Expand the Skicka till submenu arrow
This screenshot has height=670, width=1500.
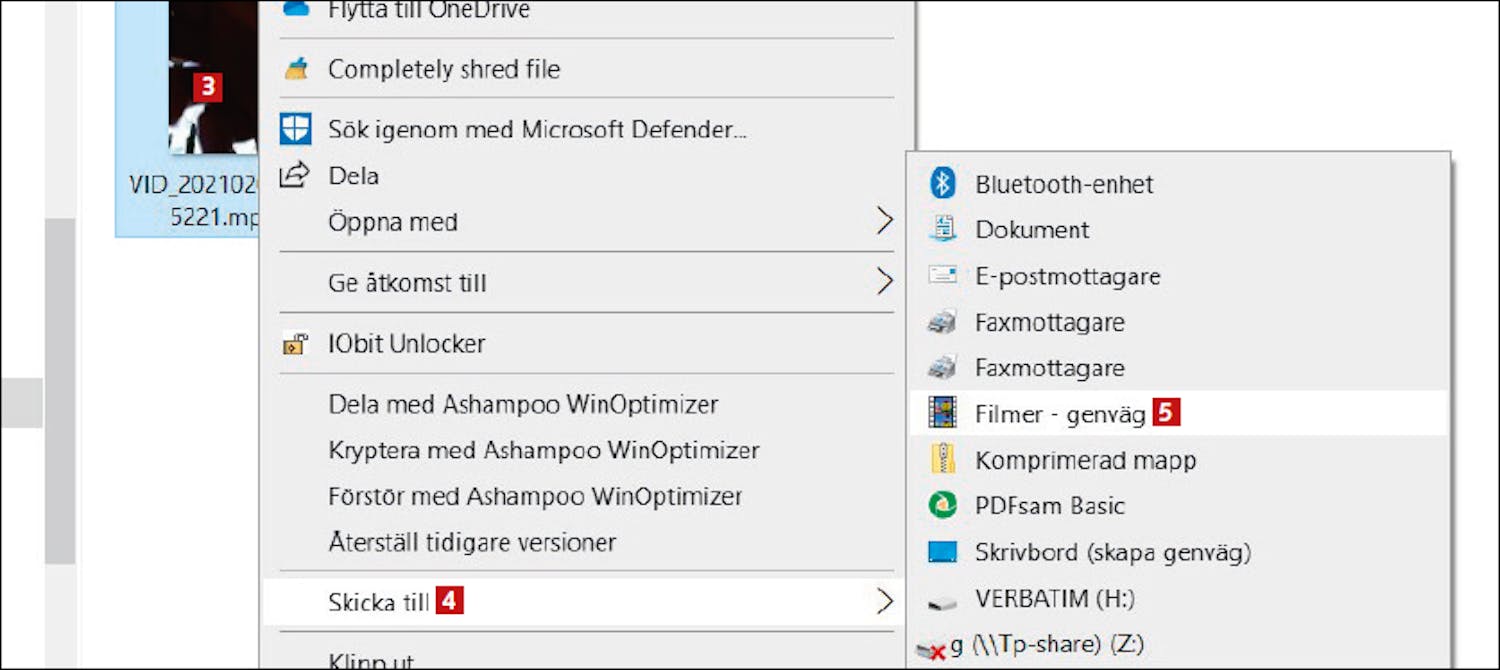click(x=884, y=602)
